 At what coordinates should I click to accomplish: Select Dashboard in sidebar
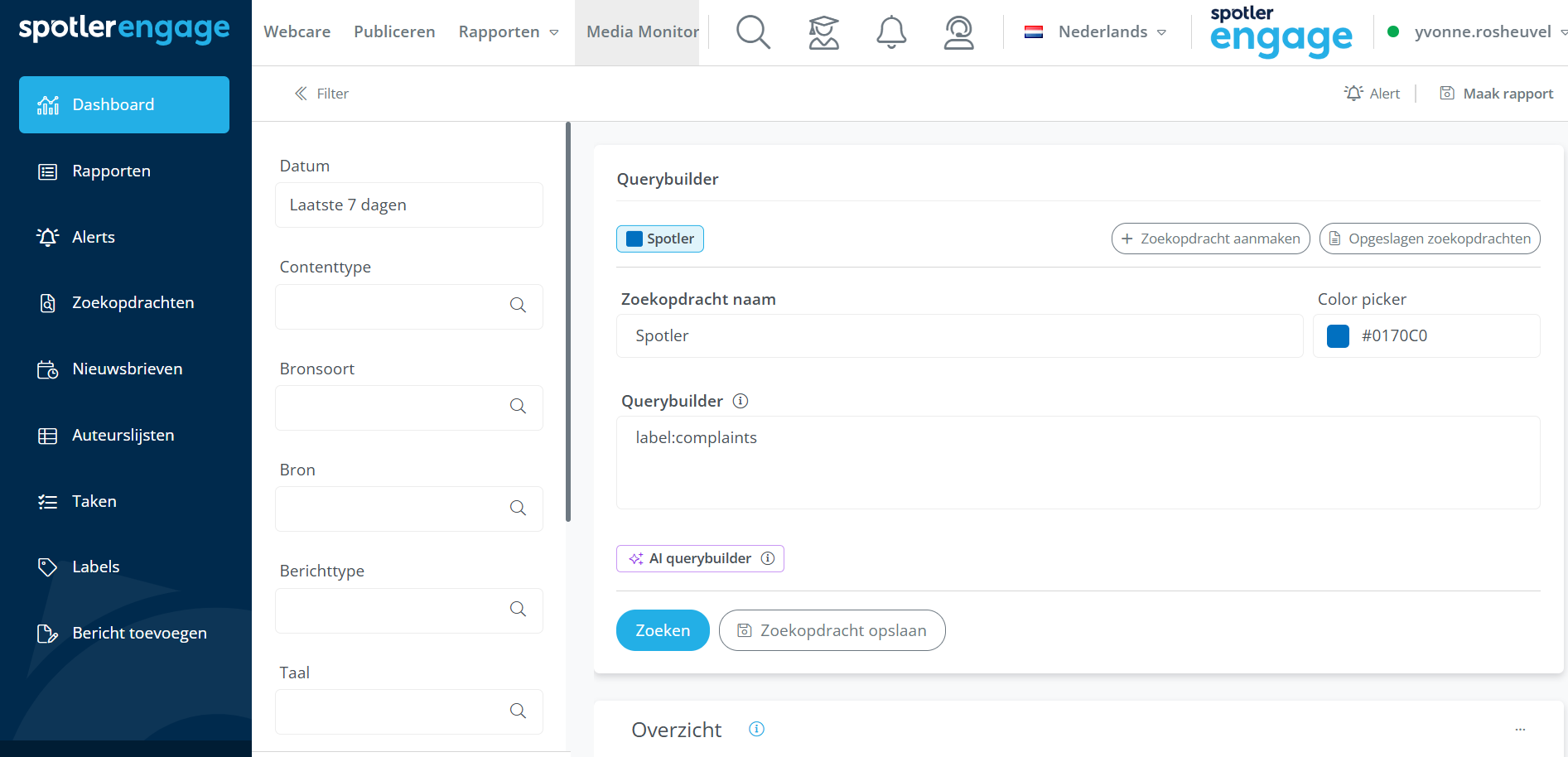[x=124, y=105]
